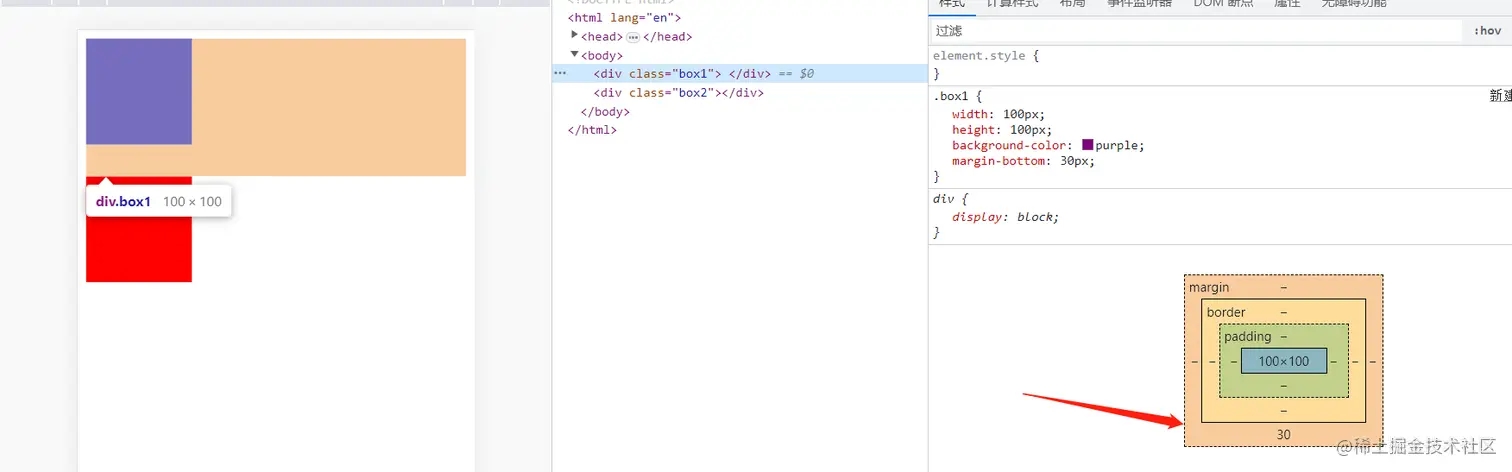The width and height of the screenshot is (1512, 472).
Task: Expand the head element node
Action: coord(574,36)
